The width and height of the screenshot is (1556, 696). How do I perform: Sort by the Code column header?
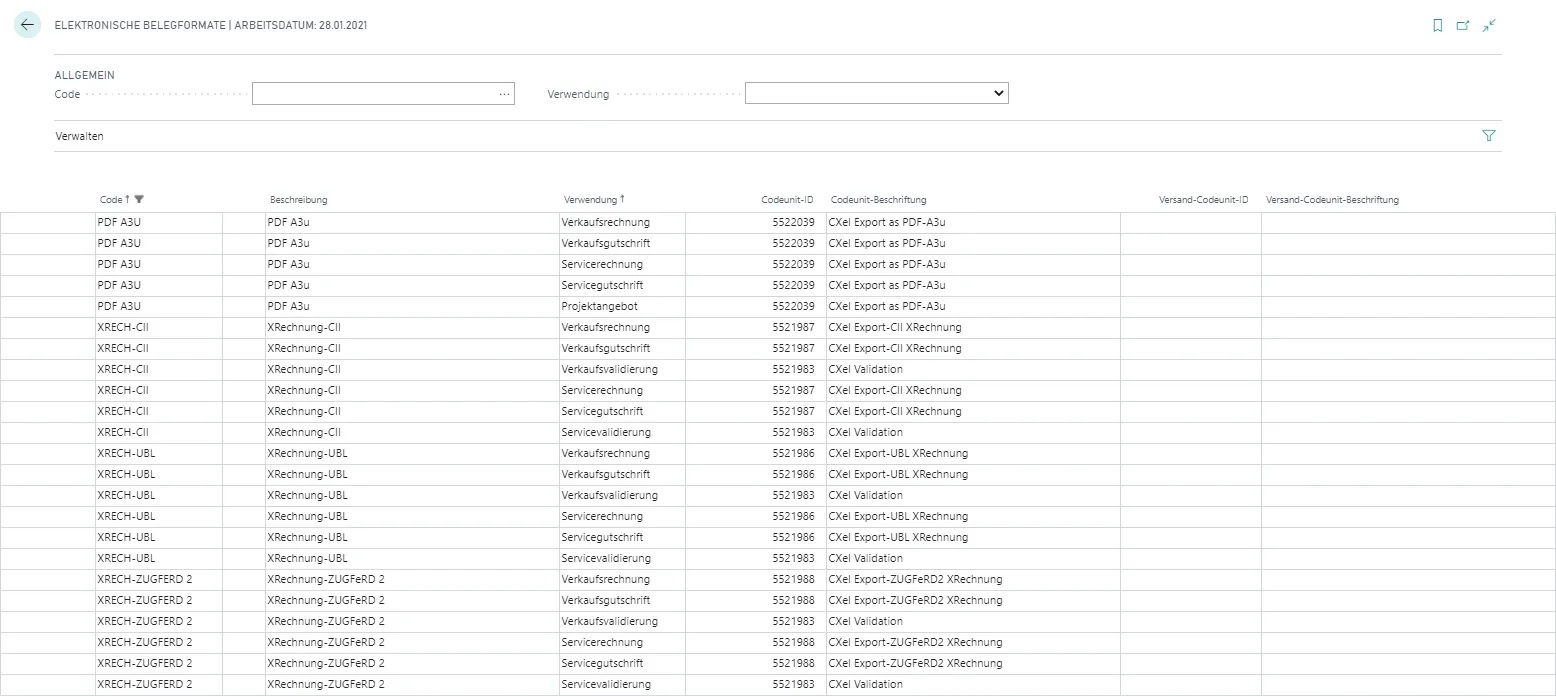click(x=110, y=200)
